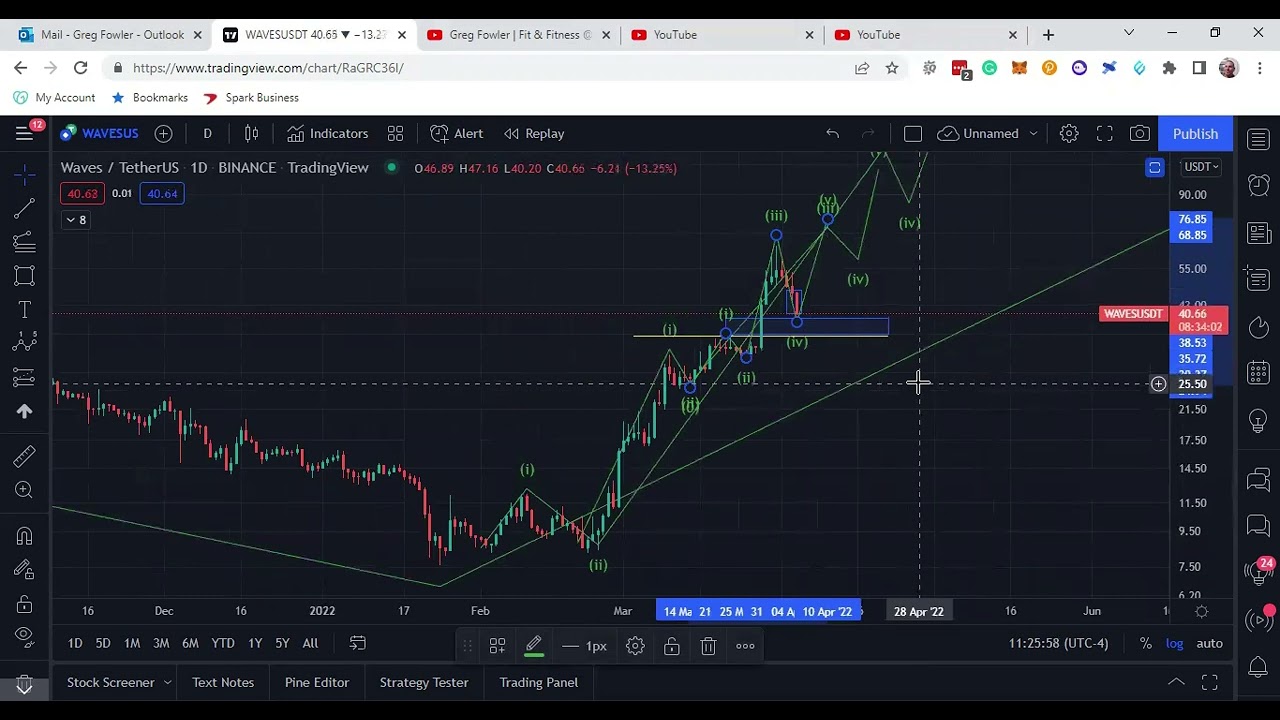
Task: Toggle log scale
Action: [1175, 643]
